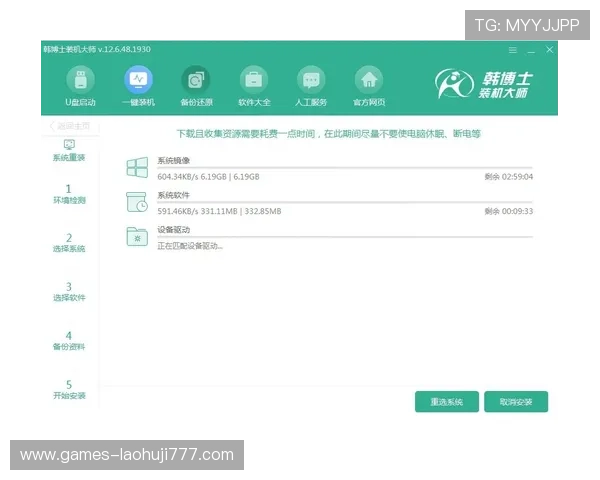Viewport: 600px width, 480px height.
Task: Go back via 返回主页 link
Action: [70, 126]
